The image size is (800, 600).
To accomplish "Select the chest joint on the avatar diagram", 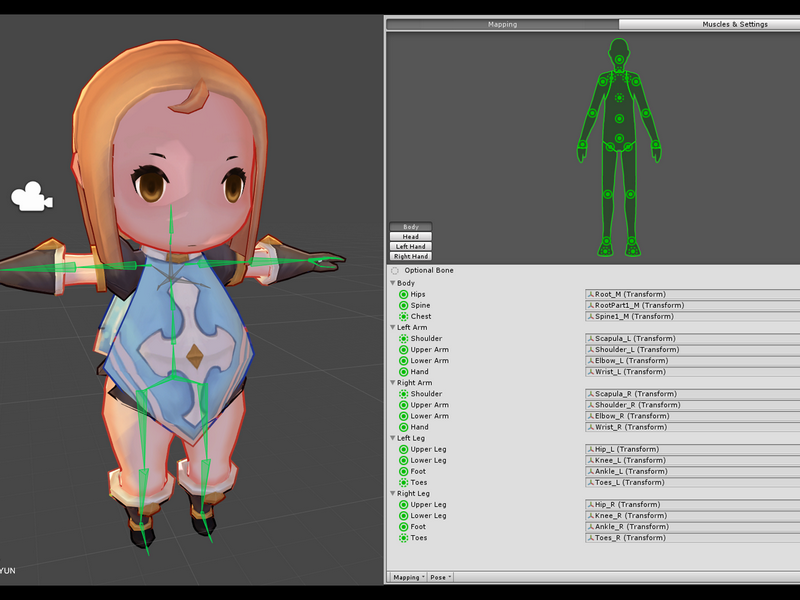I will (619, 97).
